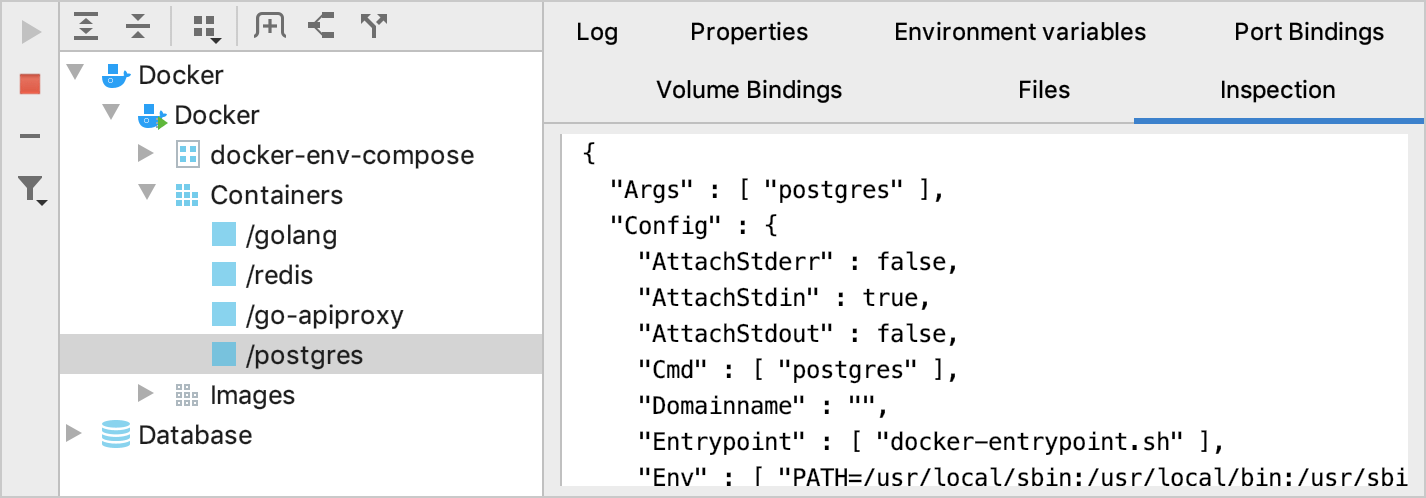Screen dimensions: 1426x498
Task: Select the /go-apiproxy container
Action: [324, 315]
